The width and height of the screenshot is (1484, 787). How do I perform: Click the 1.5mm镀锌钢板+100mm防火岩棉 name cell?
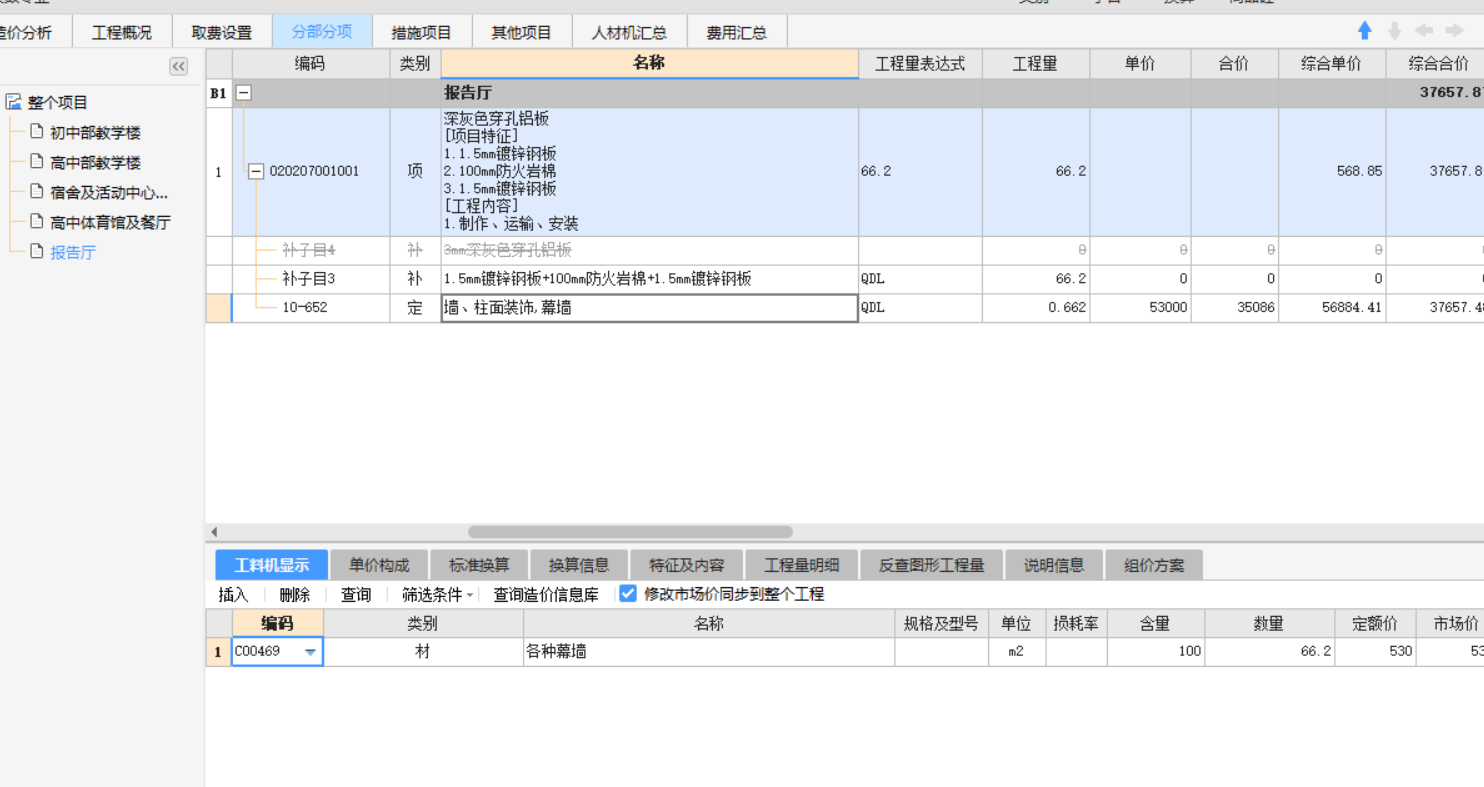pyautogui.click(x=649, y=279)
